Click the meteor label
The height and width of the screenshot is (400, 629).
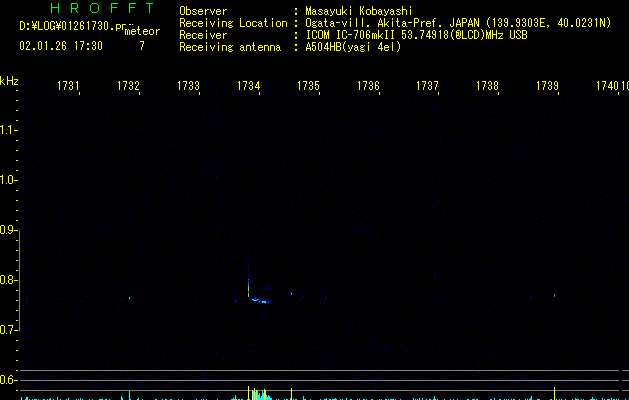click(x=142, y=31)
